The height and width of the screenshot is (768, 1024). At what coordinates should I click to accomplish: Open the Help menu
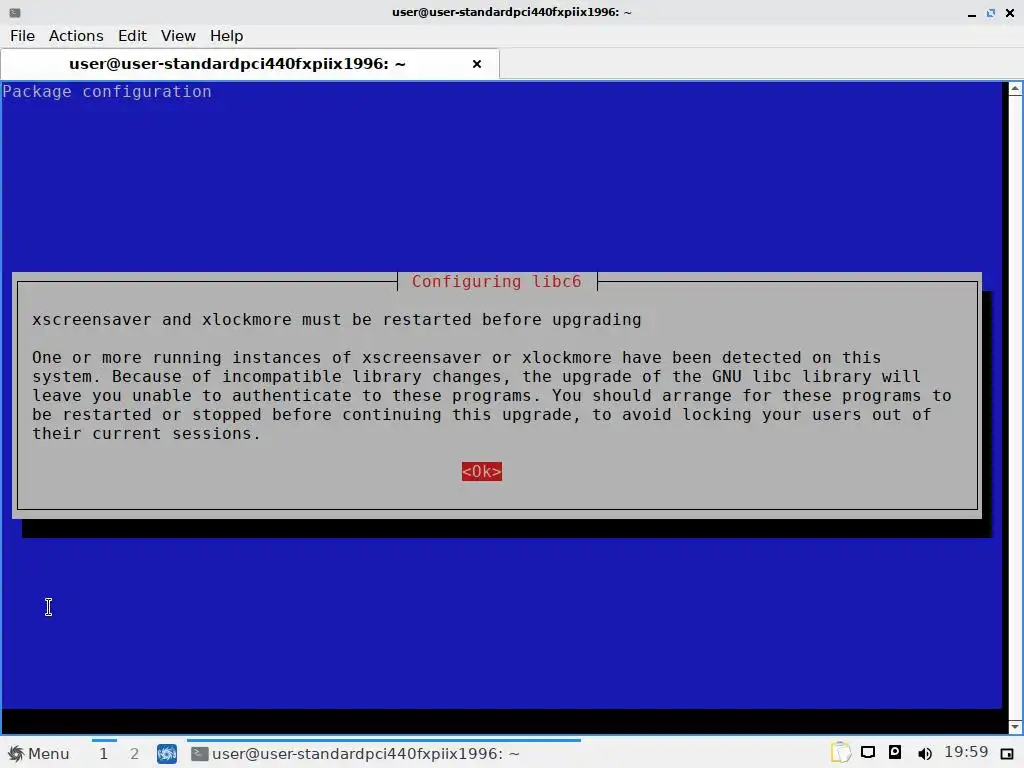tap(227, 36)
